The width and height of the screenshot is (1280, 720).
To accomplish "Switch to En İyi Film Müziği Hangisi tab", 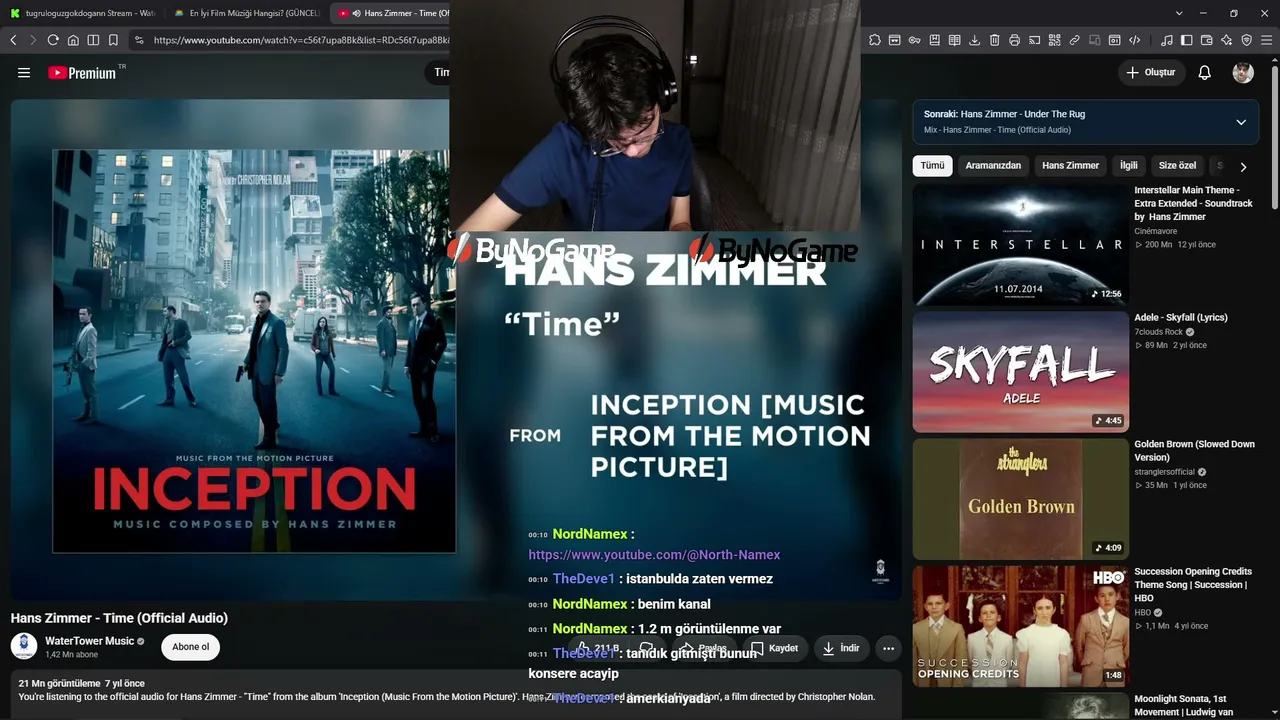I will [x=246, y=13].
